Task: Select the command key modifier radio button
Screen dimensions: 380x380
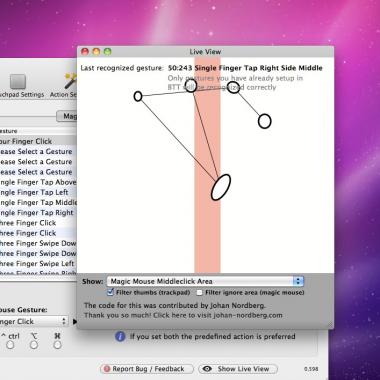Action: click(x=57, y=345)
